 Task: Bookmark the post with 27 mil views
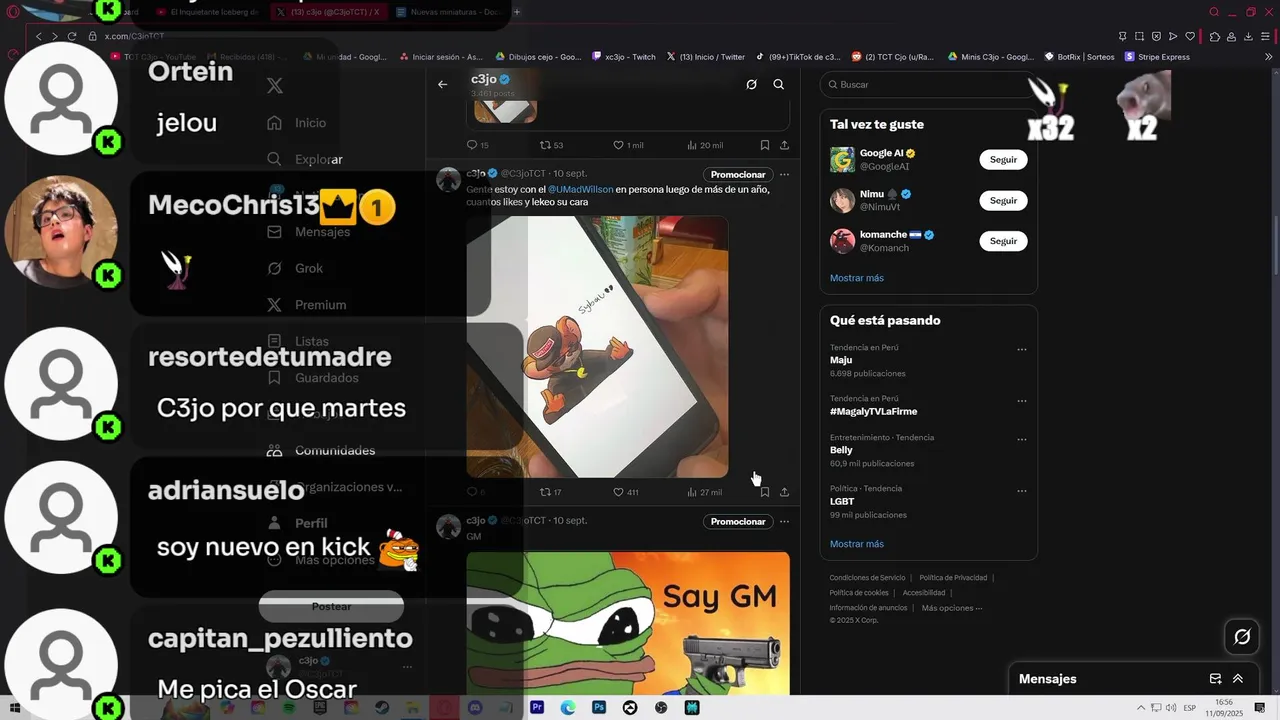tap(764, 492)
